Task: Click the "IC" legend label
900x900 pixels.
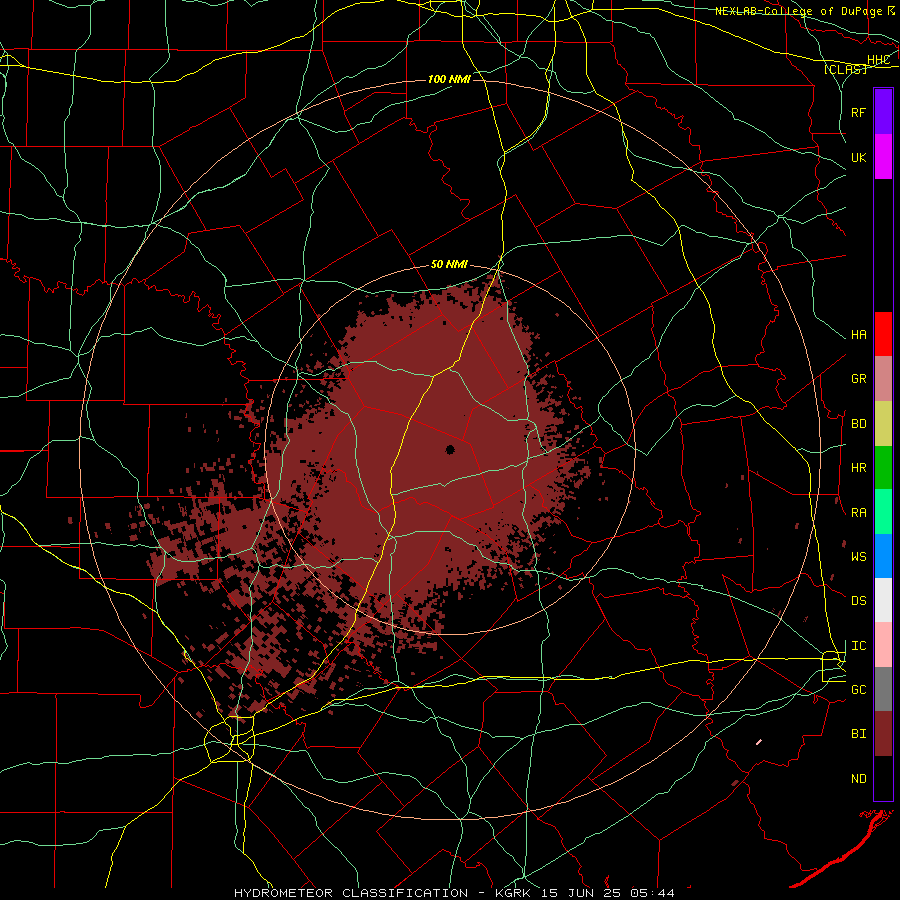Action: [858, 646]
